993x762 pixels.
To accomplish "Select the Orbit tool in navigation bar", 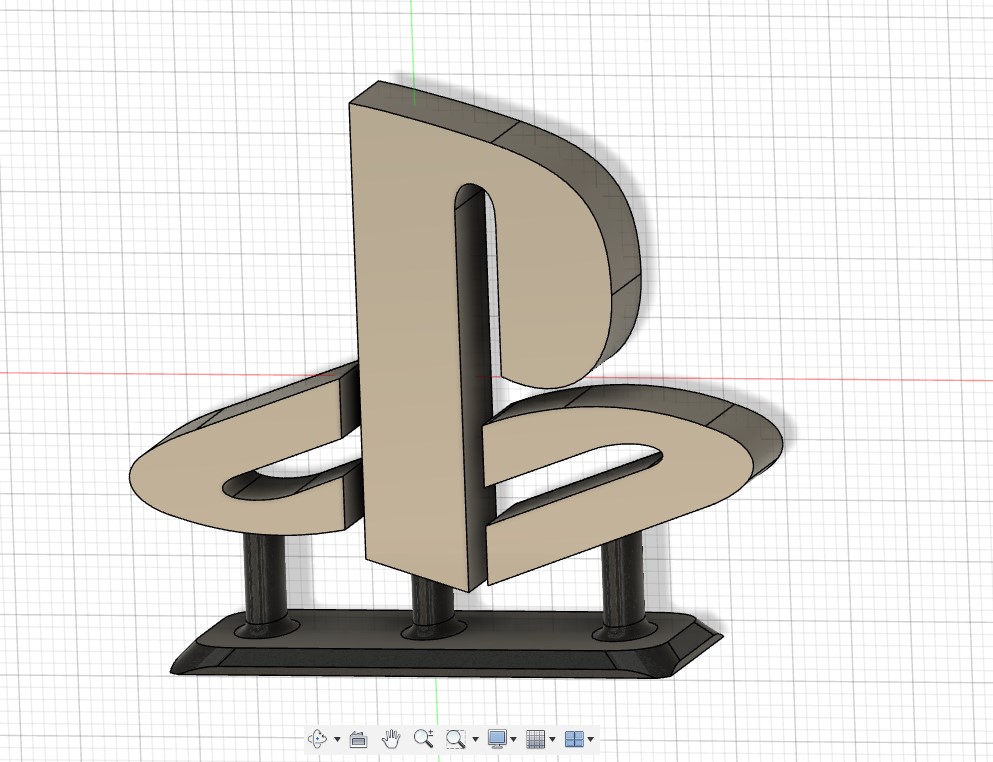I will [x=317, y=739].
